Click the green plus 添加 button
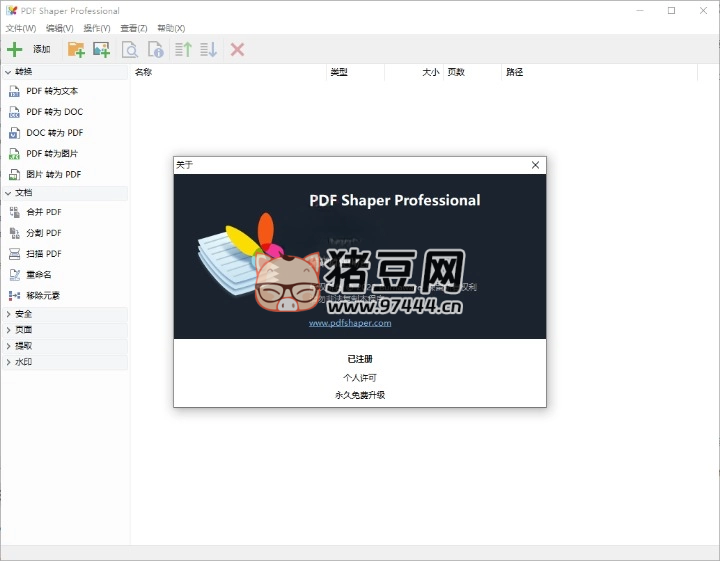This screenshot has width=720, height=561. pos(28,49)
